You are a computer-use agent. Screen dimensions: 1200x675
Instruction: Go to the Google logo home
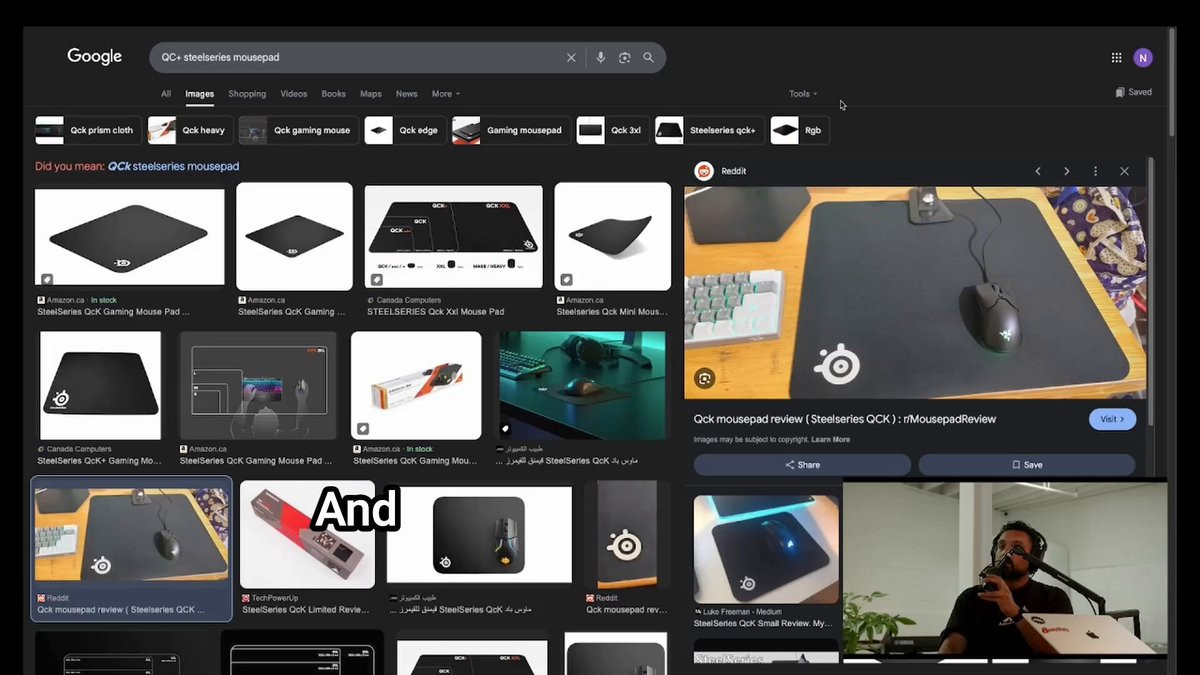tap(94, 57)
